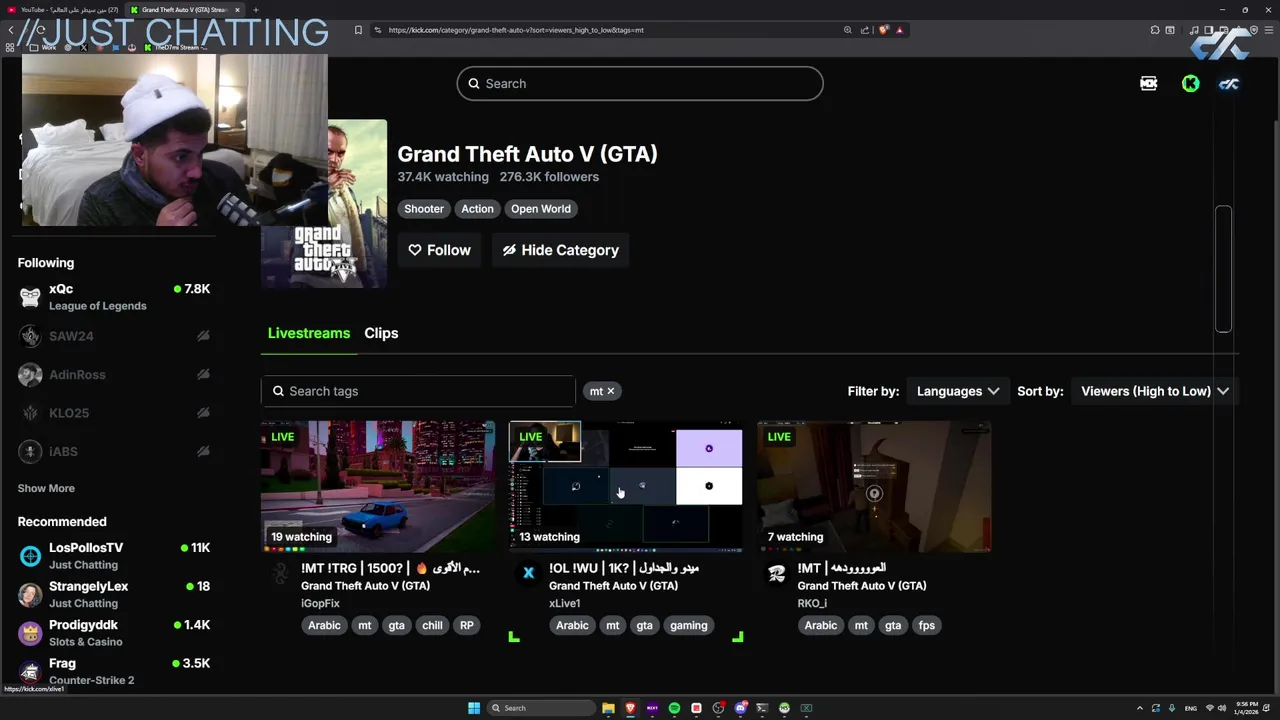Click the gta tag under xLive1 stream
Viewport: 1280px width, 720px height.
[644, 625]
